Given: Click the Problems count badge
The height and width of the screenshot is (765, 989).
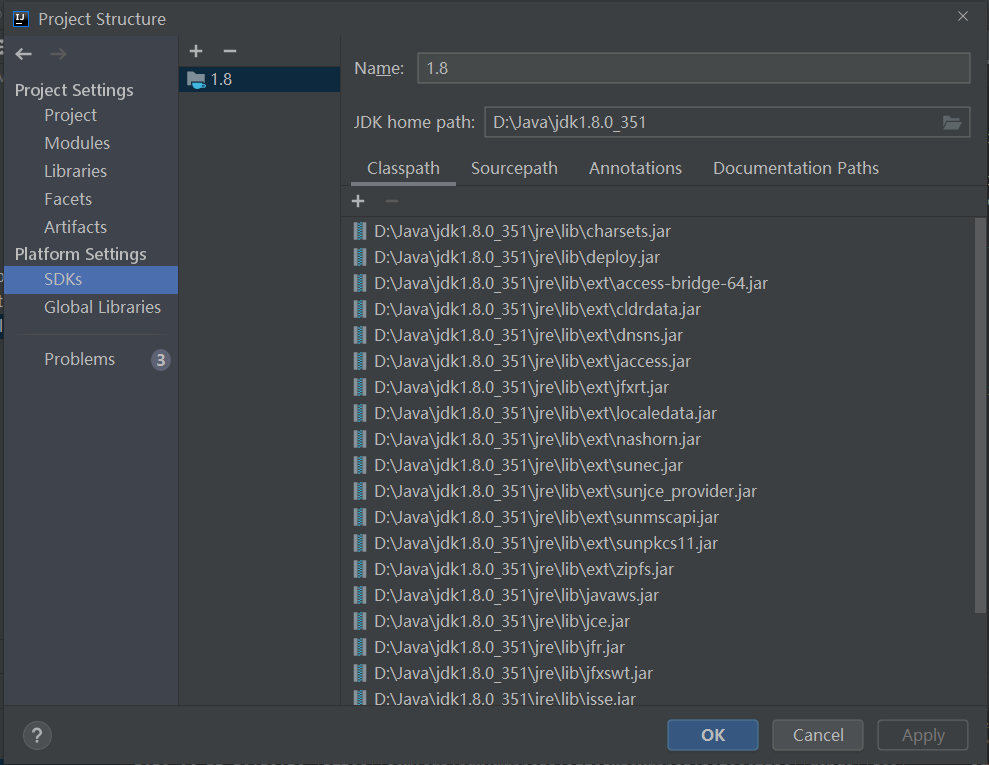Looking at the screenshot, I should pos(161,360).
